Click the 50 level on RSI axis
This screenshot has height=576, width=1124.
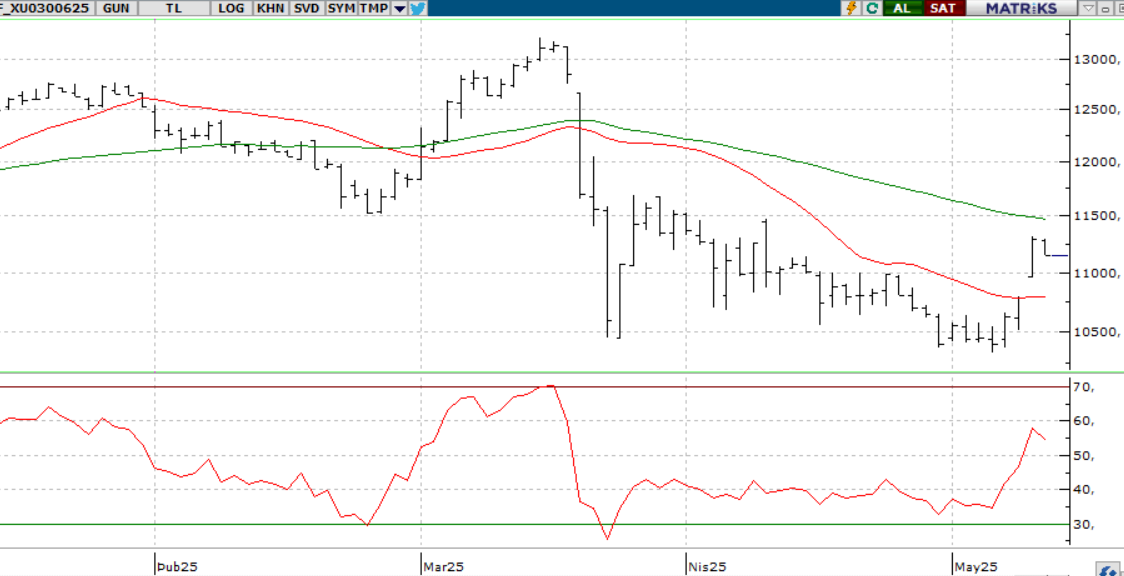1083,456
